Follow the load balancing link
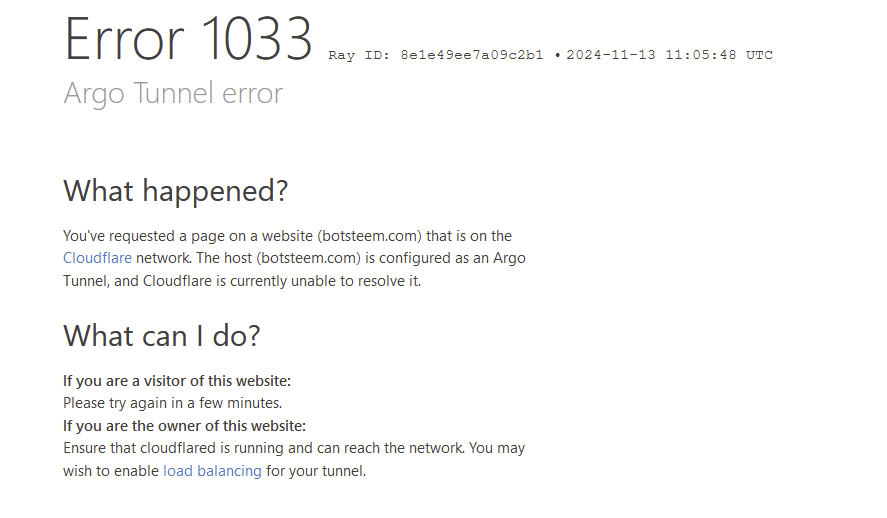The height and width of the screenshot is (518, 887). 212,471
